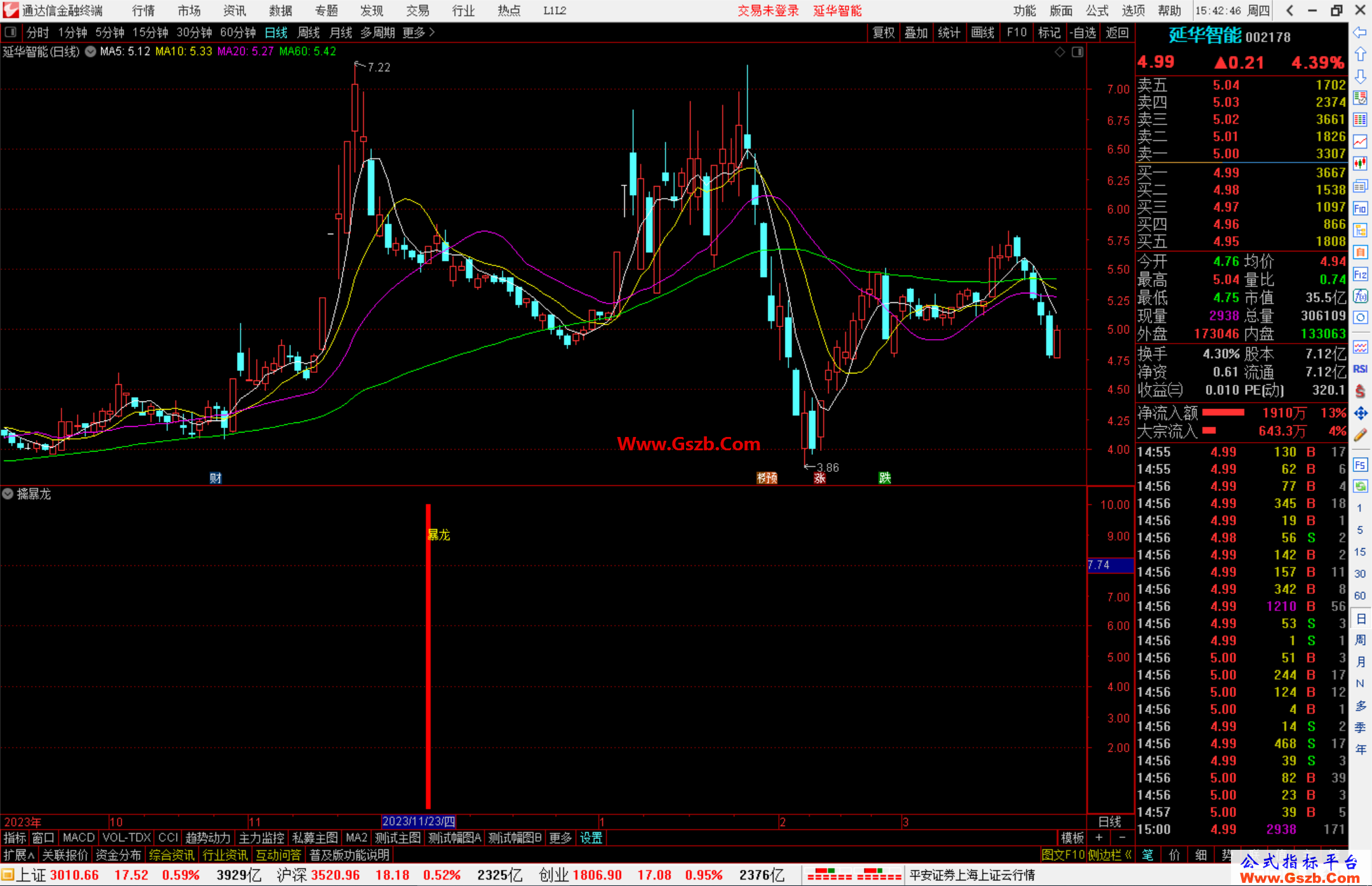Click the FS icon in right sidebar
1372x886 pixels.
pyautogui.click(x=1360, y=465)
